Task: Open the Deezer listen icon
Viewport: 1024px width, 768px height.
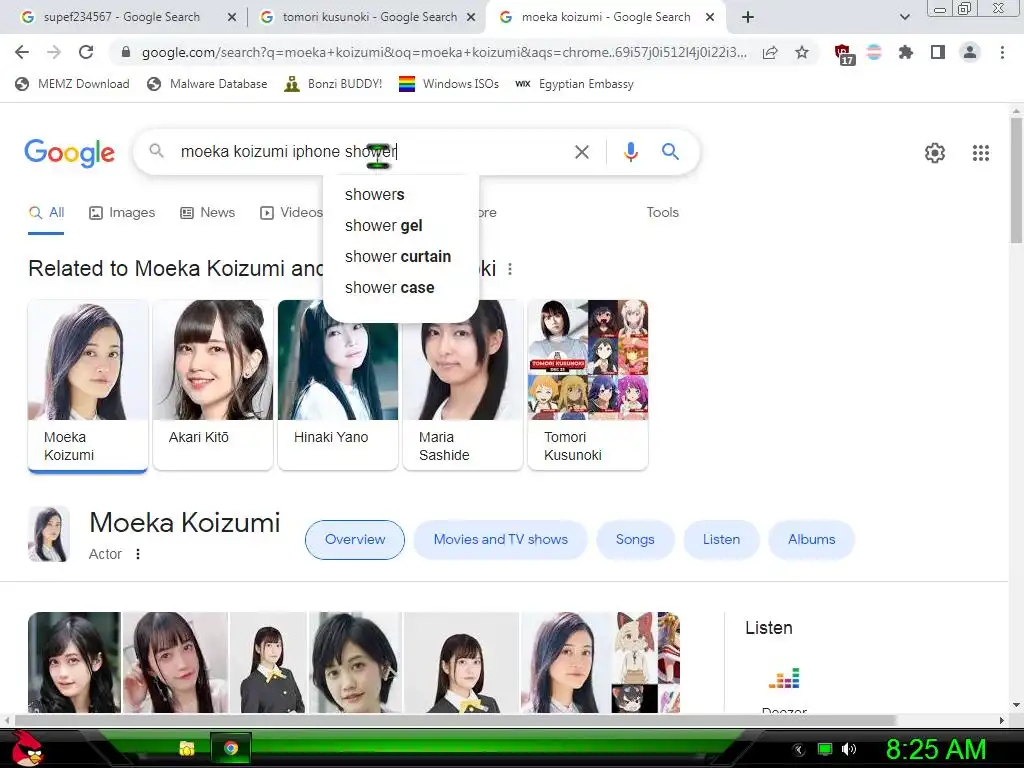Action: click(x=784, y=678)
